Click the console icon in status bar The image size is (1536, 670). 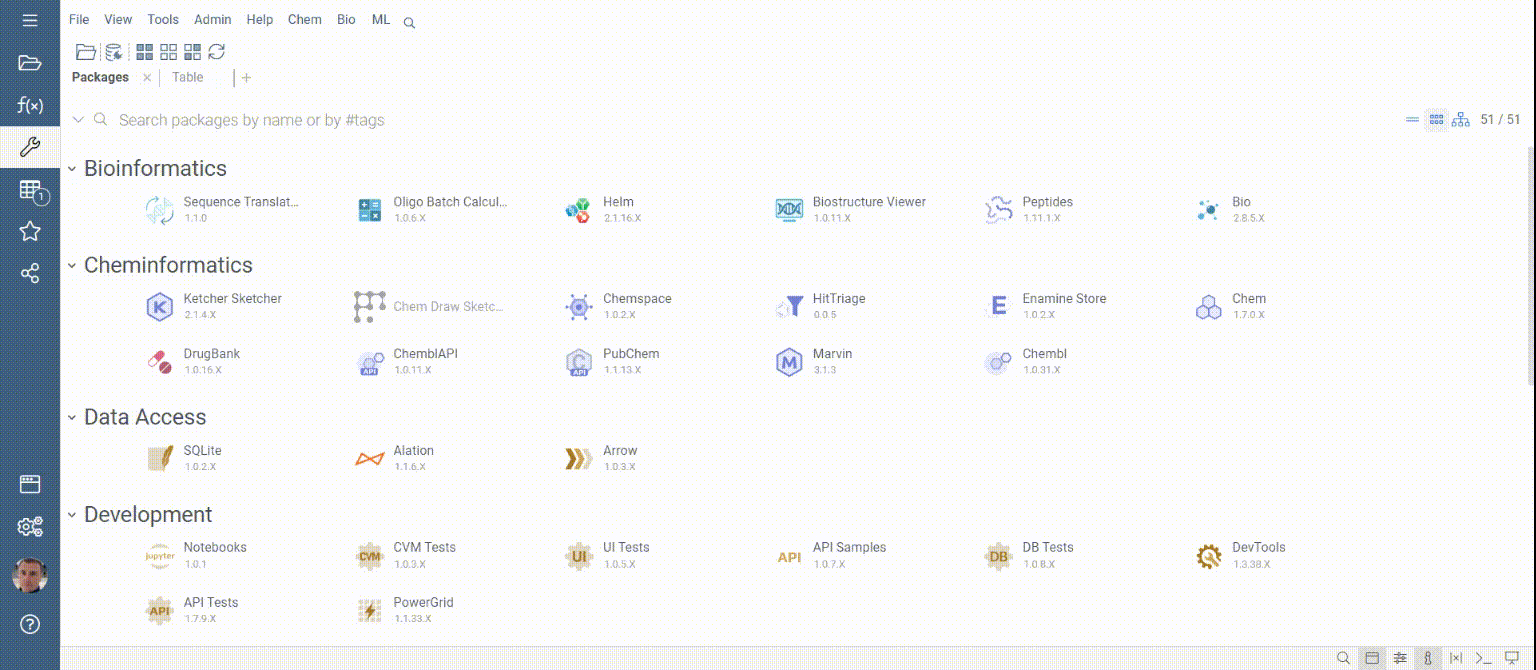(x=1484, y=658)
